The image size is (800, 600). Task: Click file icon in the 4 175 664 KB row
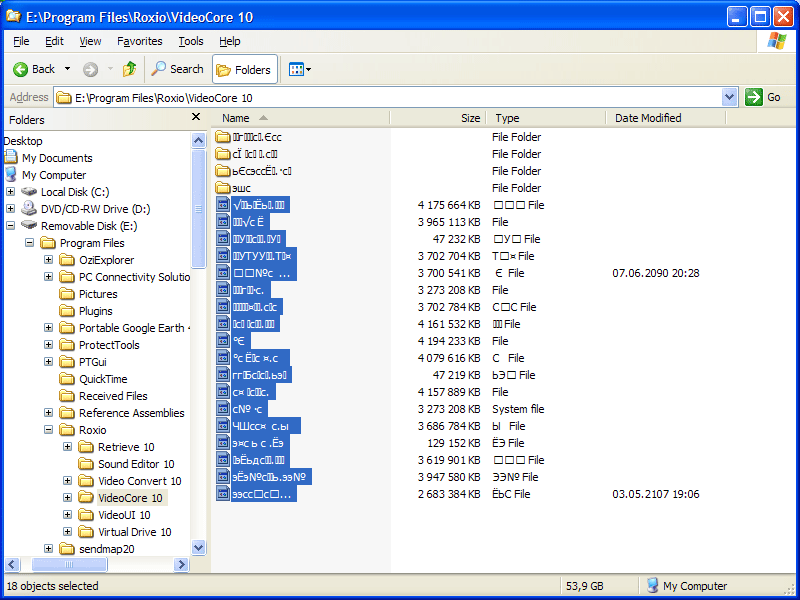222,205
